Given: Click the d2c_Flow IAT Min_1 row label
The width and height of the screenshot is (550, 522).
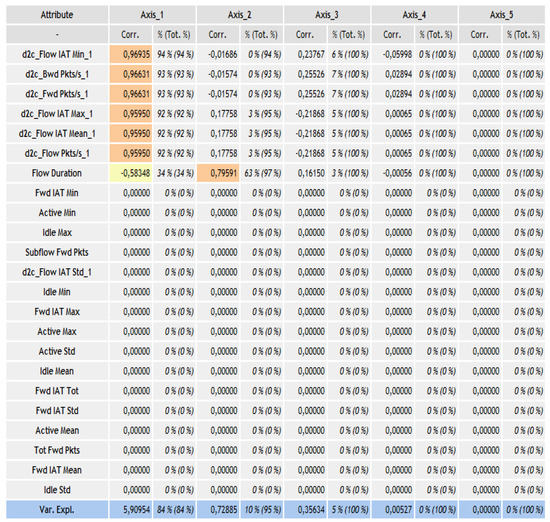Looking at the screenshot, I should tap(57, 54).
